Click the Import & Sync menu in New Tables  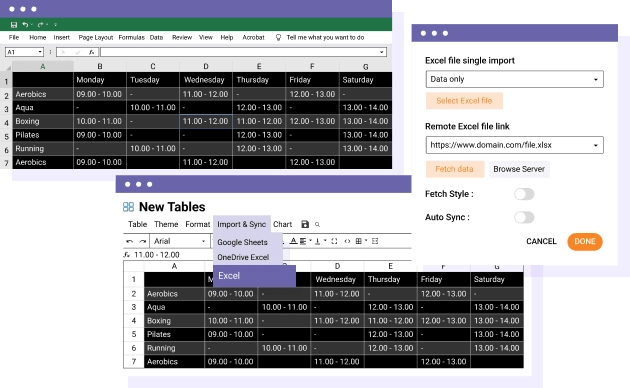(x=241, y=224)
